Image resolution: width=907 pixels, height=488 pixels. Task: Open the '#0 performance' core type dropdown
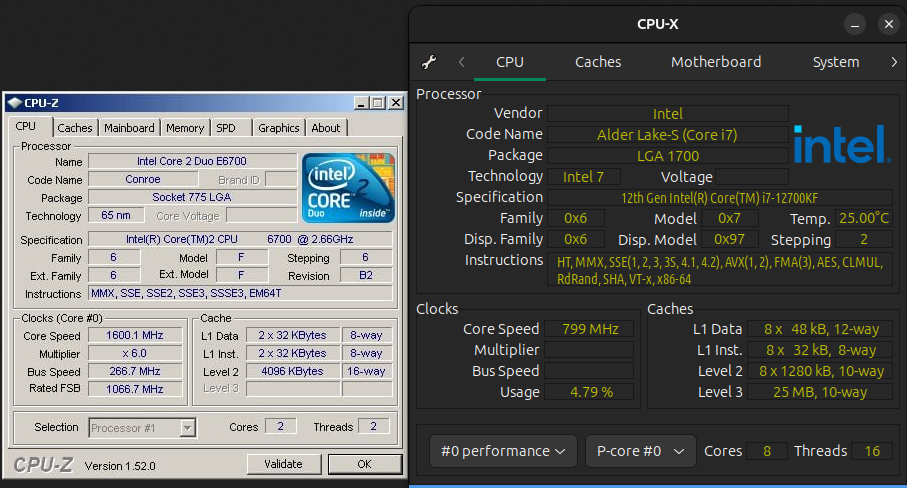(x=503, y=451)
